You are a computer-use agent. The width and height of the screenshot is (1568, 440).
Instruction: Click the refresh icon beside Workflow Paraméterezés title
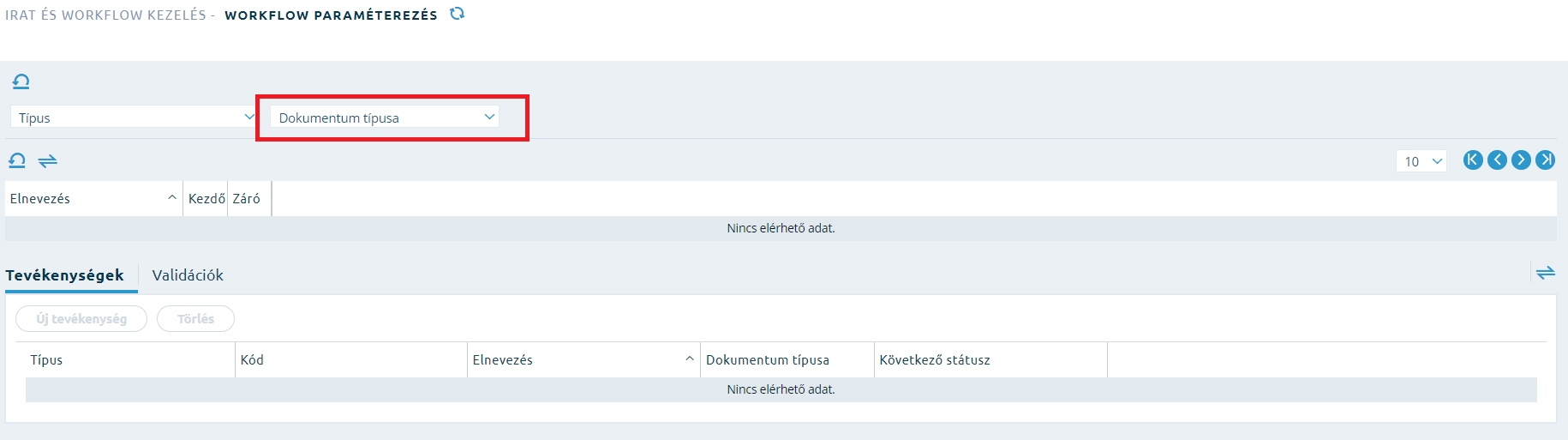click(x=458, y=14)
